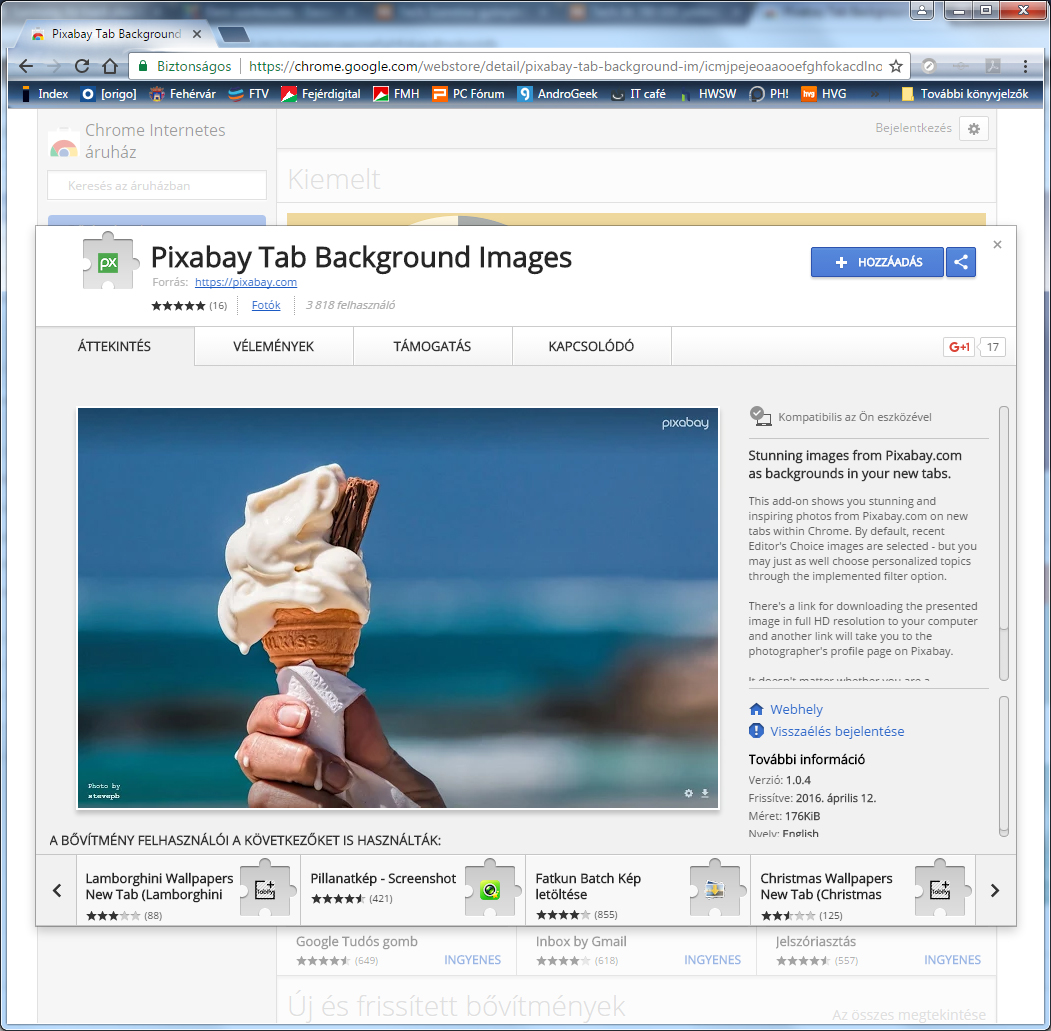Open the Index bookmark
1051x1031 pixels.
point(44,94)
